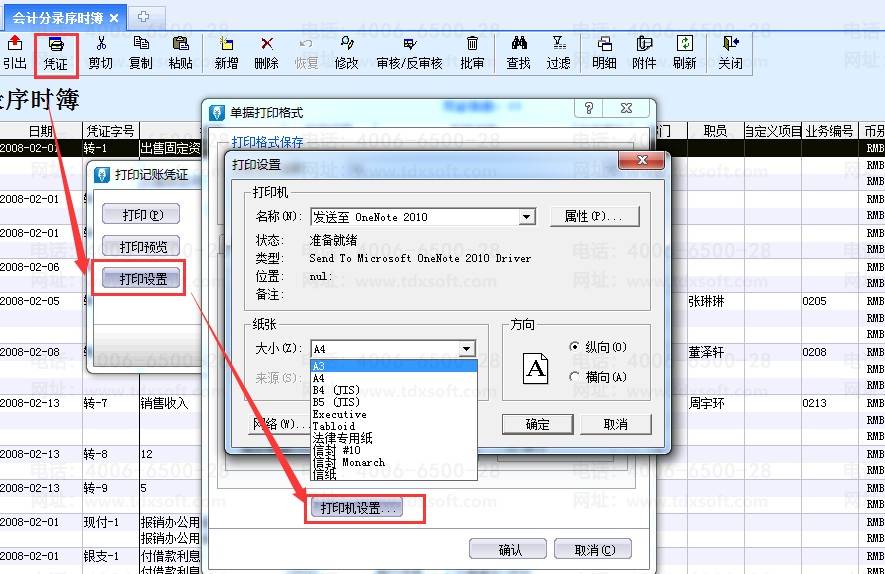Click the 凭证 print voucher toolbar icon
This screenshot has height=574, width=885.
point(56,44)
